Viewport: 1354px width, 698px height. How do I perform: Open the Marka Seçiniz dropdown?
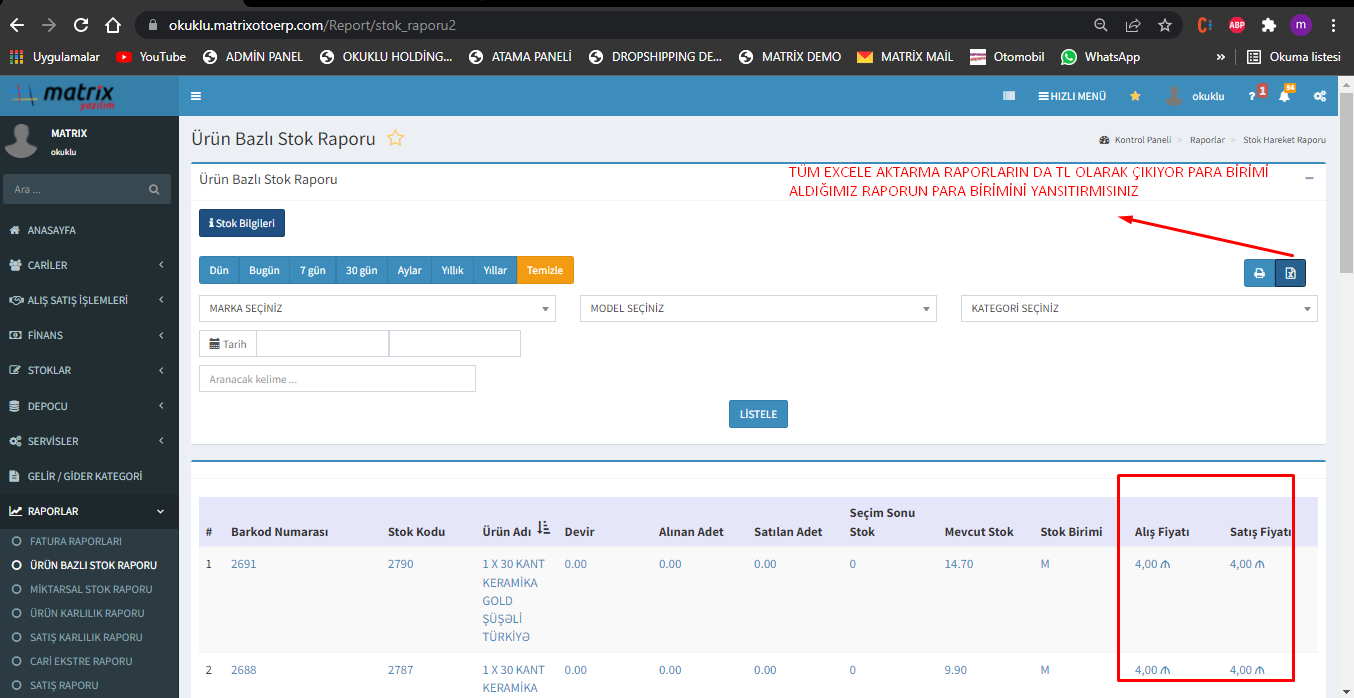(x=377, y=309)
